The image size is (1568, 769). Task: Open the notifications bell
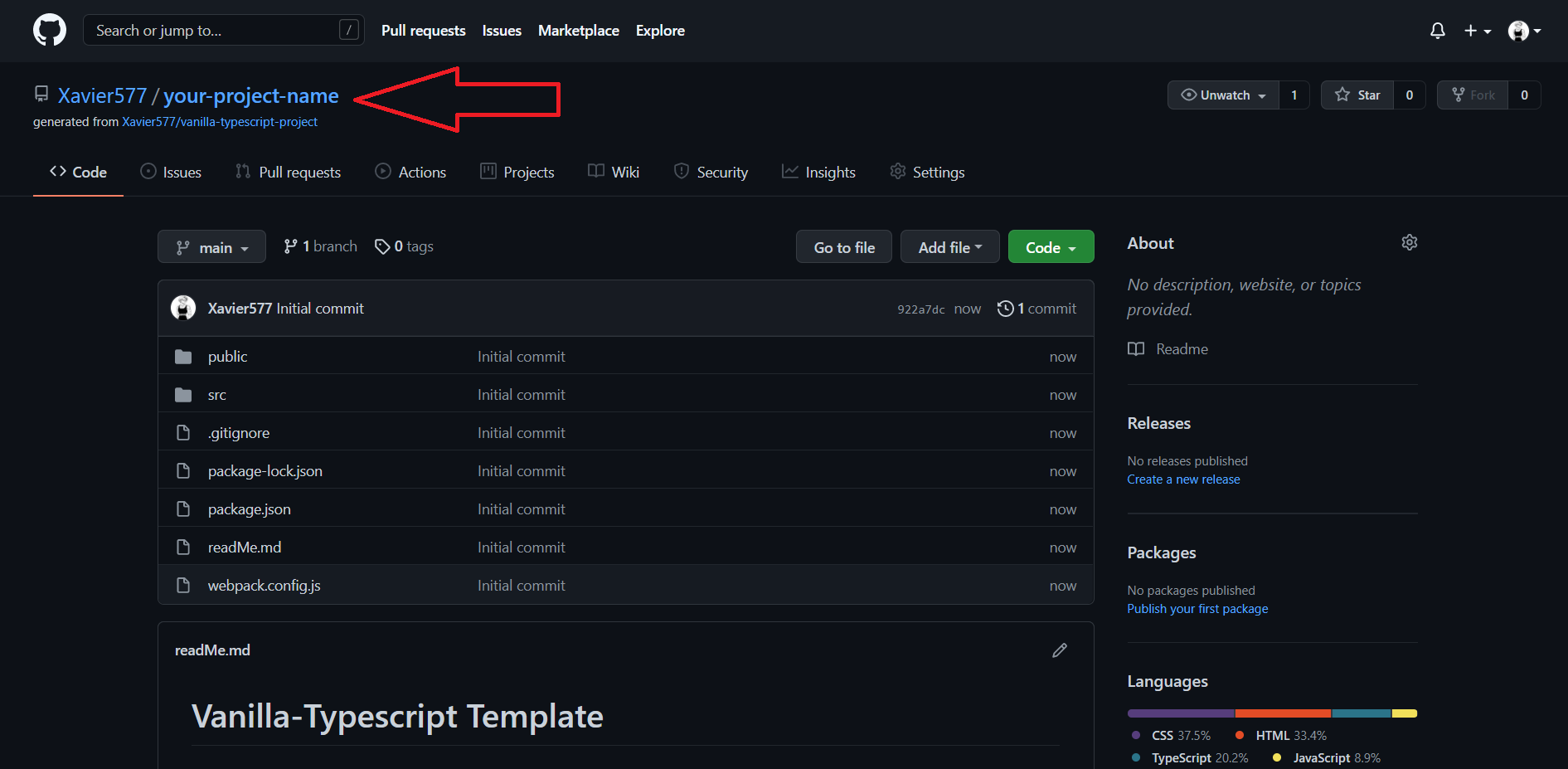[1438, 31]
